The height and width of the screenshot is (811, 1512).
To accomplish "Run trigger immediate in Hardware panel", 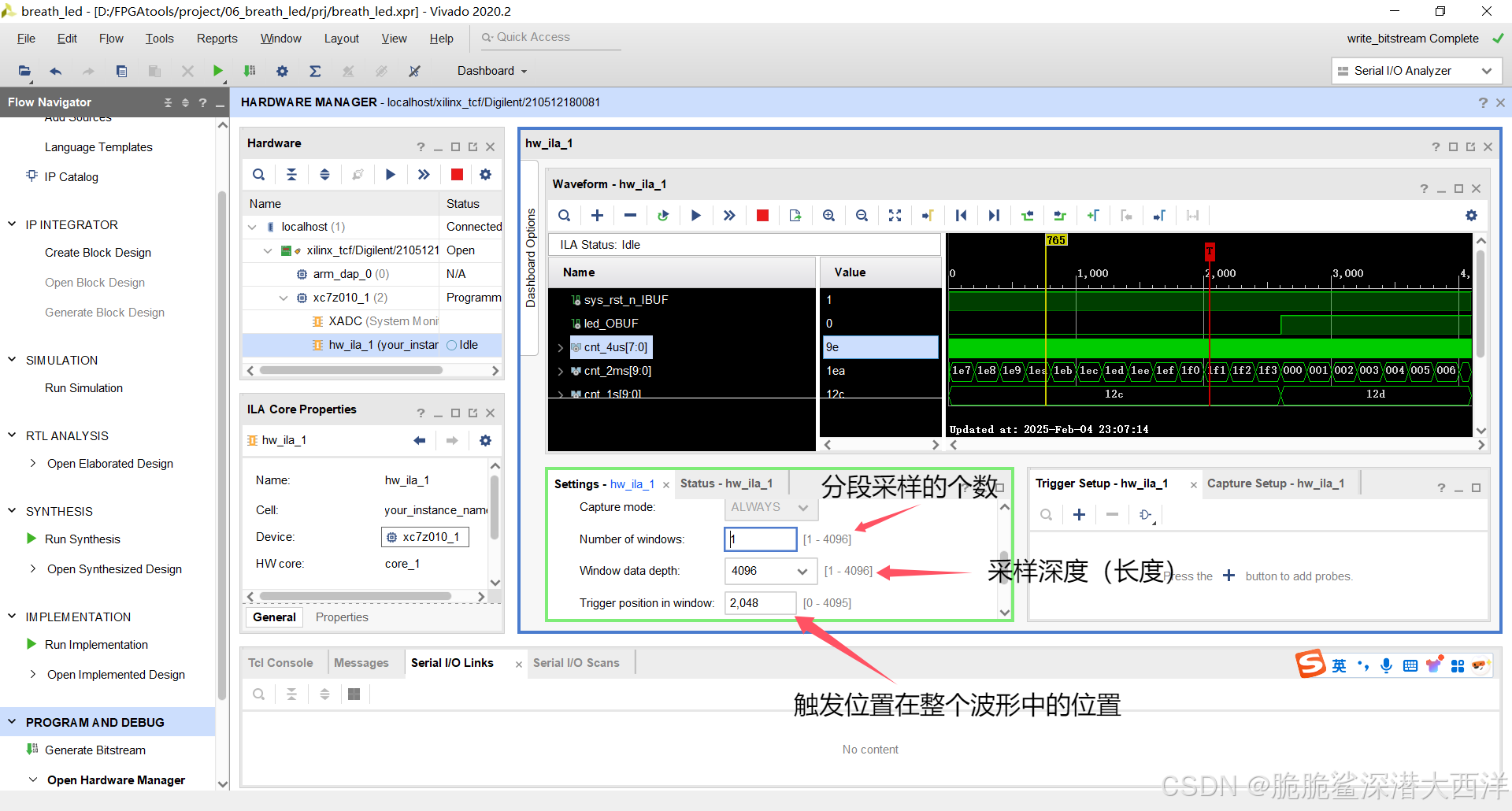I will point(424,175).
